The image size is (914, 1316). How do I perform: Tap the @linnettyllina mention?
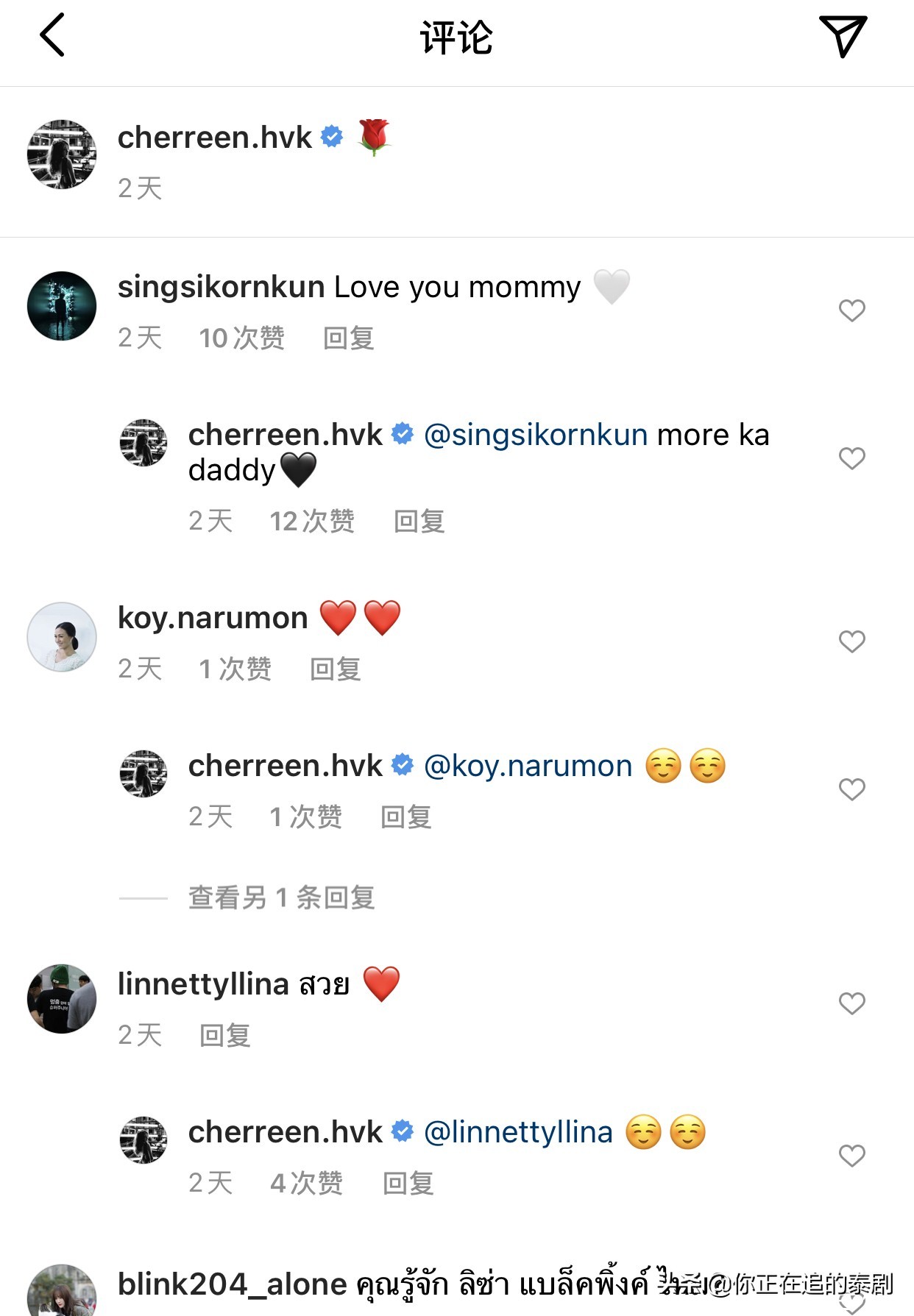518,1132
